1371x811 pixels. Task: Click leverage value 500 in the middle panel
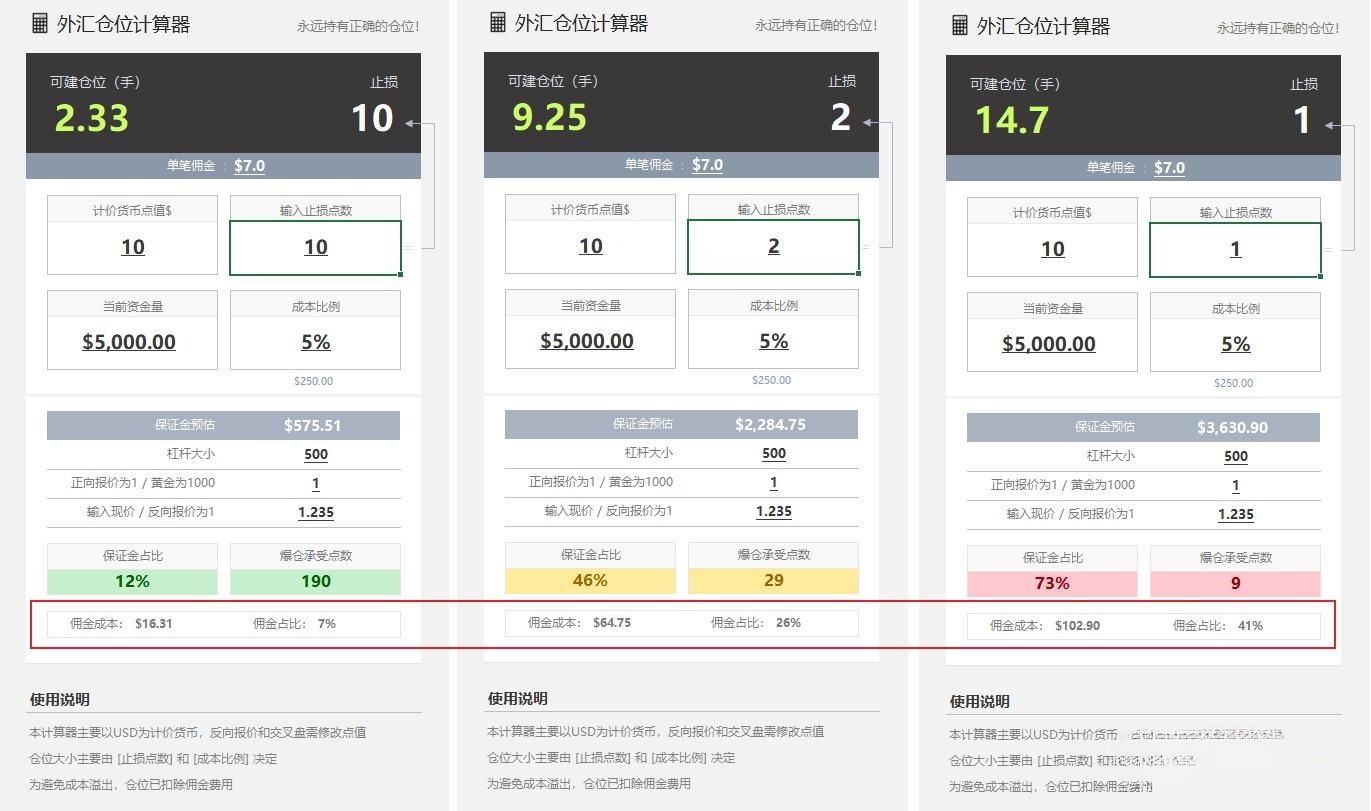(x=774, y=453)
